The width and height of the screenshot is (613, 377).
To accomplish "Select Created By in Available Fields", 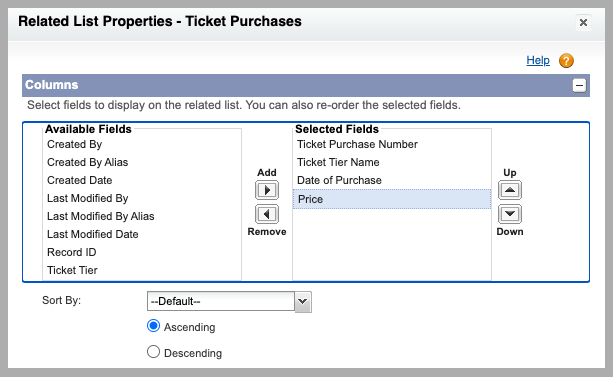I will (x=142, y=144).
